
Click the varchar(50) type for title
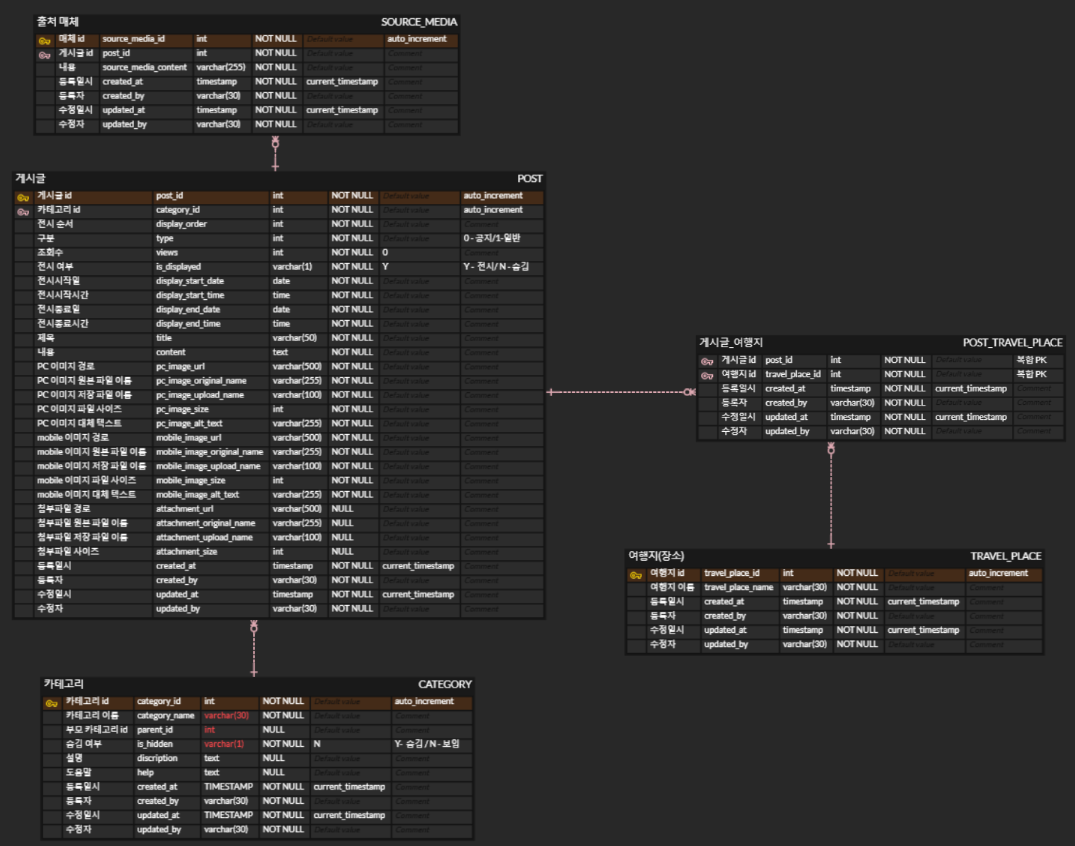(295, 338)
